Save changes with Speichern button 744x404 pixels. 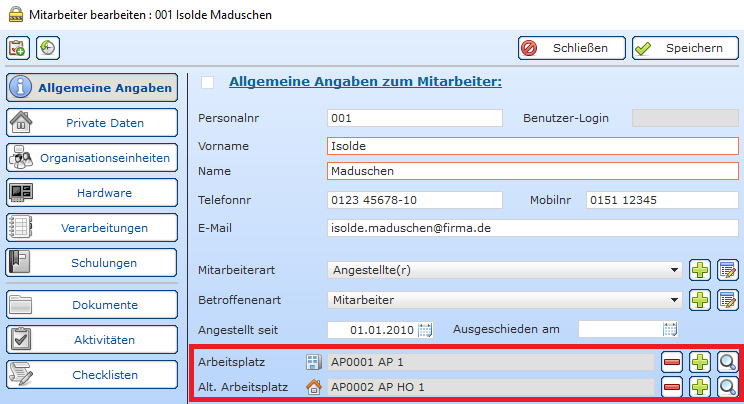coord(685,48)
